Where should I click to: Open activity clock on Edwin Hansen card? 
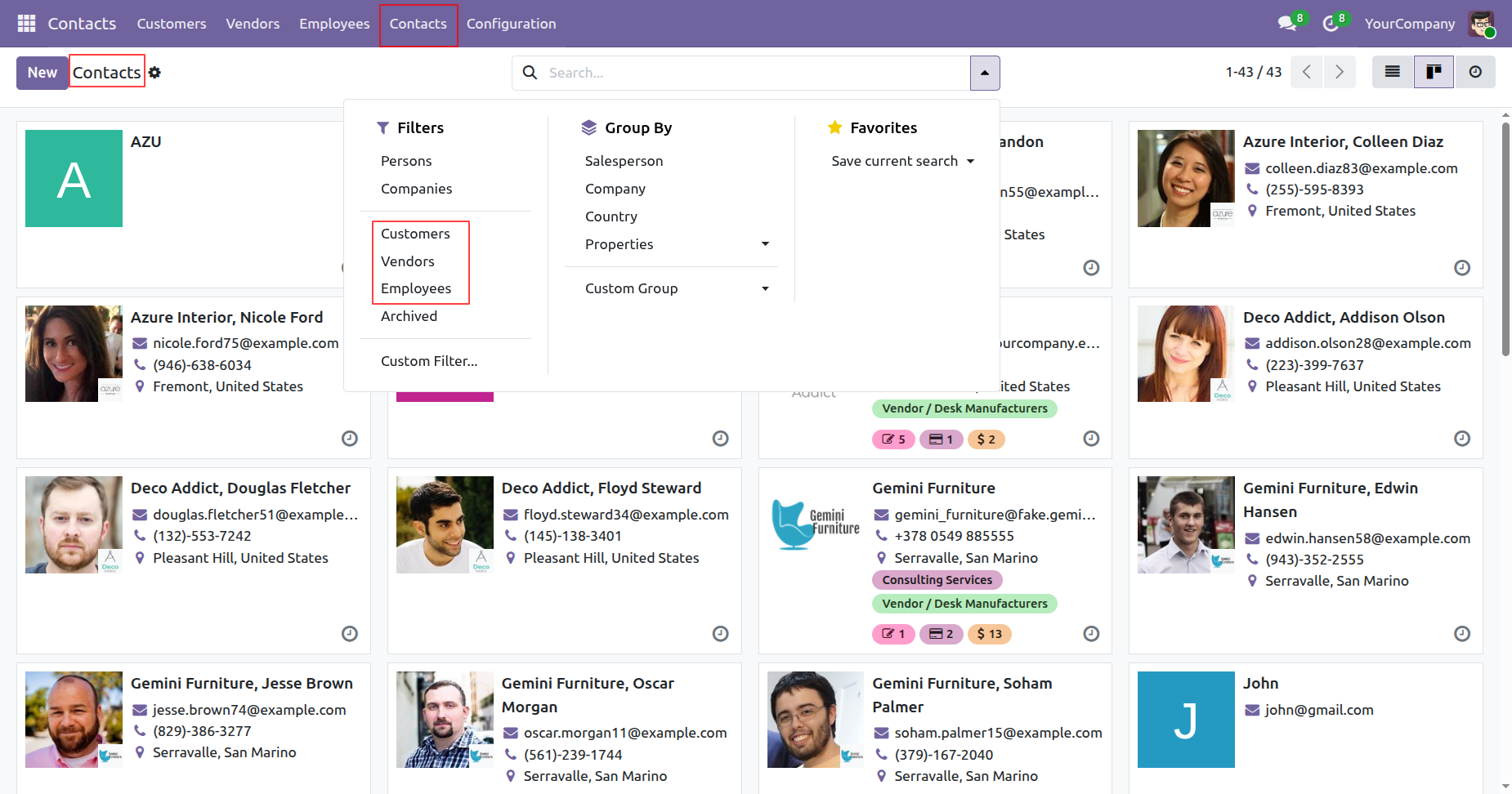1462,634
